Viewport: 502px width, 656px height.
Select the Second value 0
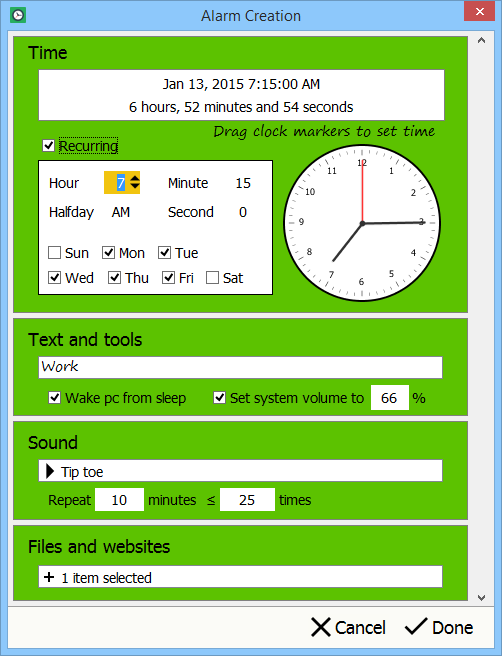[x=243, y=212]
